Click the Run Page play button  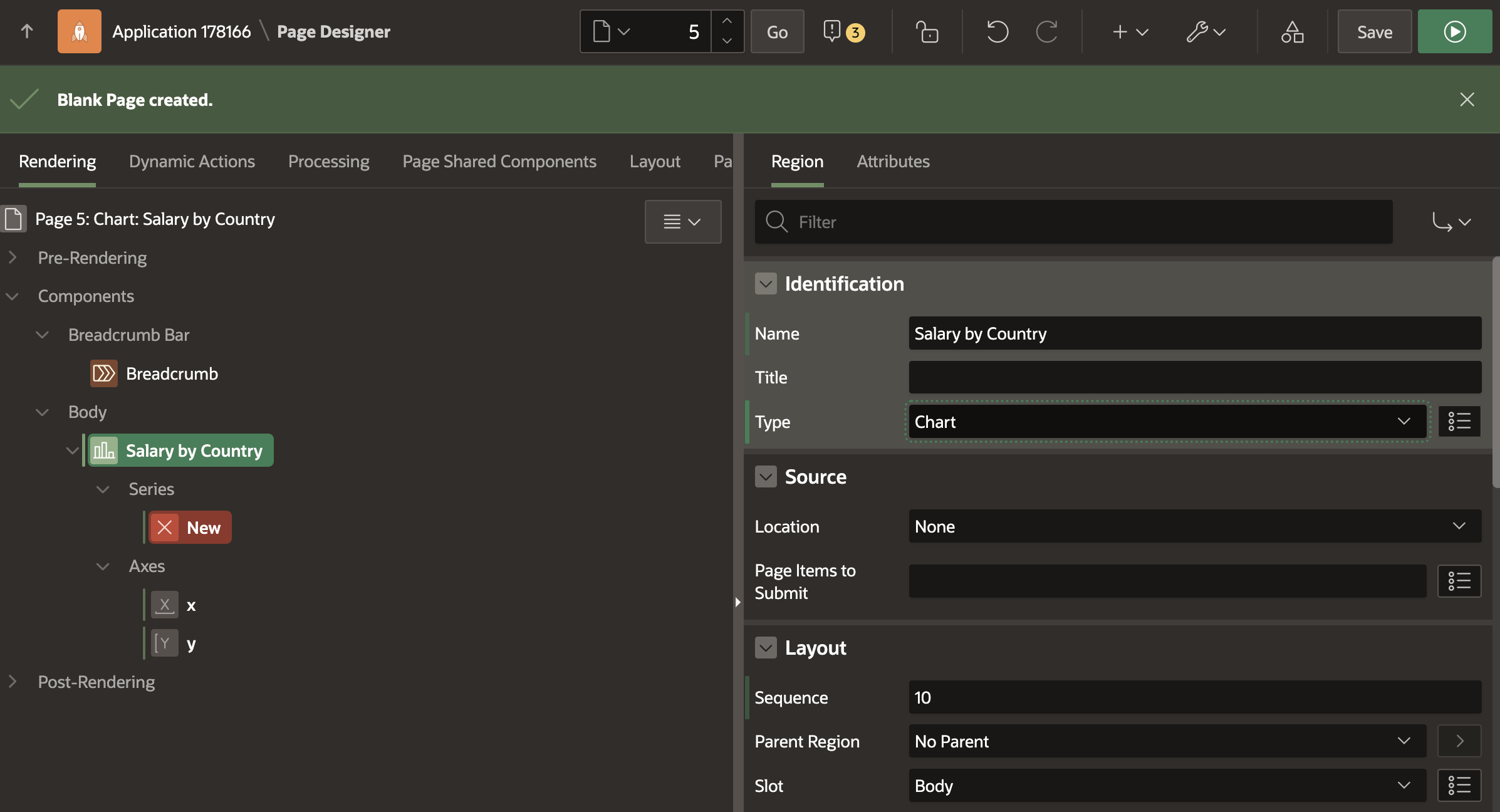1454,31
